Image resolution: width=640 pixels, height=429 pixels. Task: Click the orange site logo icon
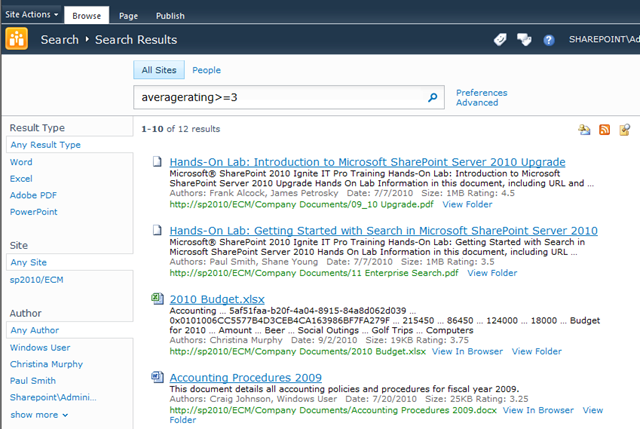(17, 39)
